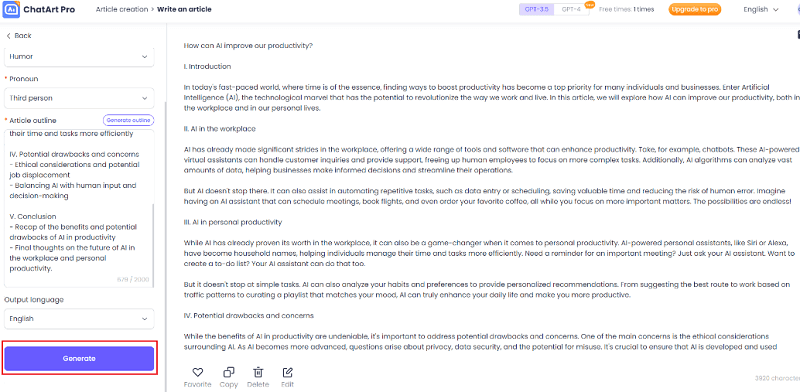Click the Favorite heart icon
800x392 pixels.
197,372
